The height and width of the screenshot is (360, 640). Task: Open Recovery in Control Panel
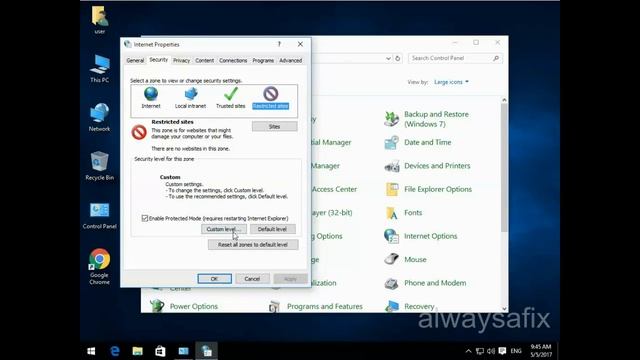[419, 307]
